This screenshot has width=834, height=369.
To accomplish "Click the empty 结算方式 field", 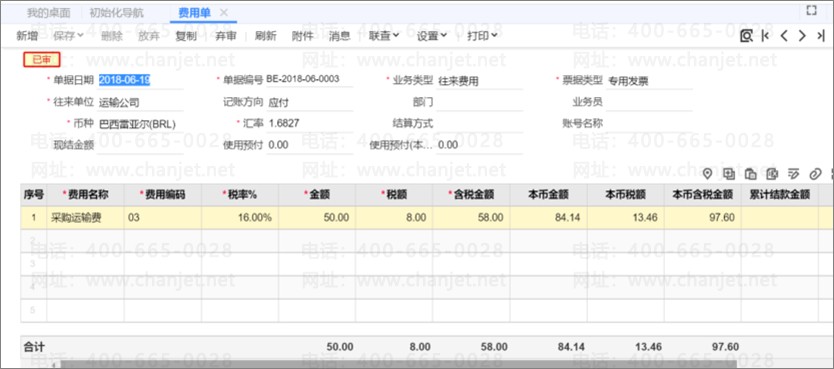I will pos(479,123).
